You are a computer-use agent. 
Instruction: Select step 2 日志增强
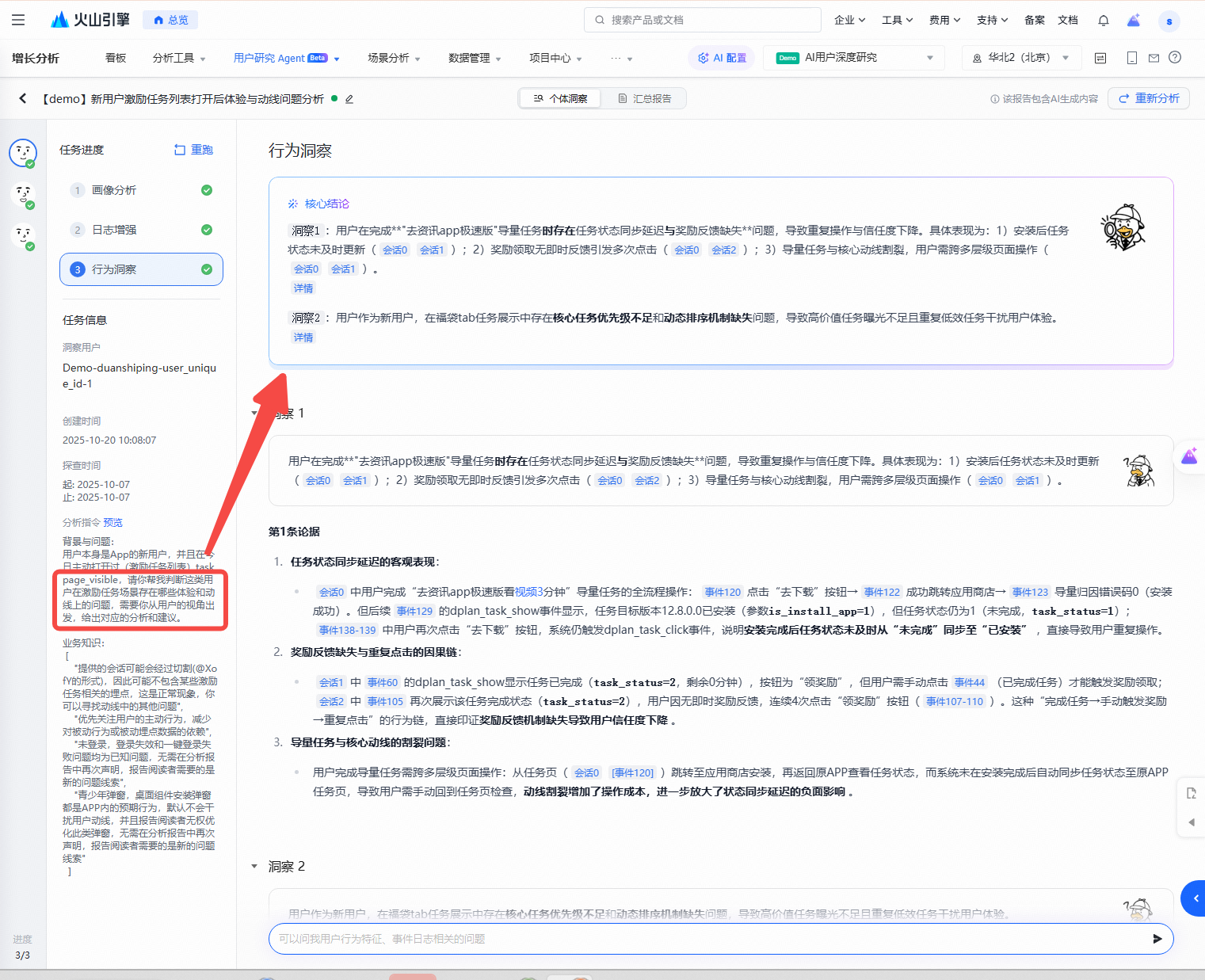click(141, 230)
